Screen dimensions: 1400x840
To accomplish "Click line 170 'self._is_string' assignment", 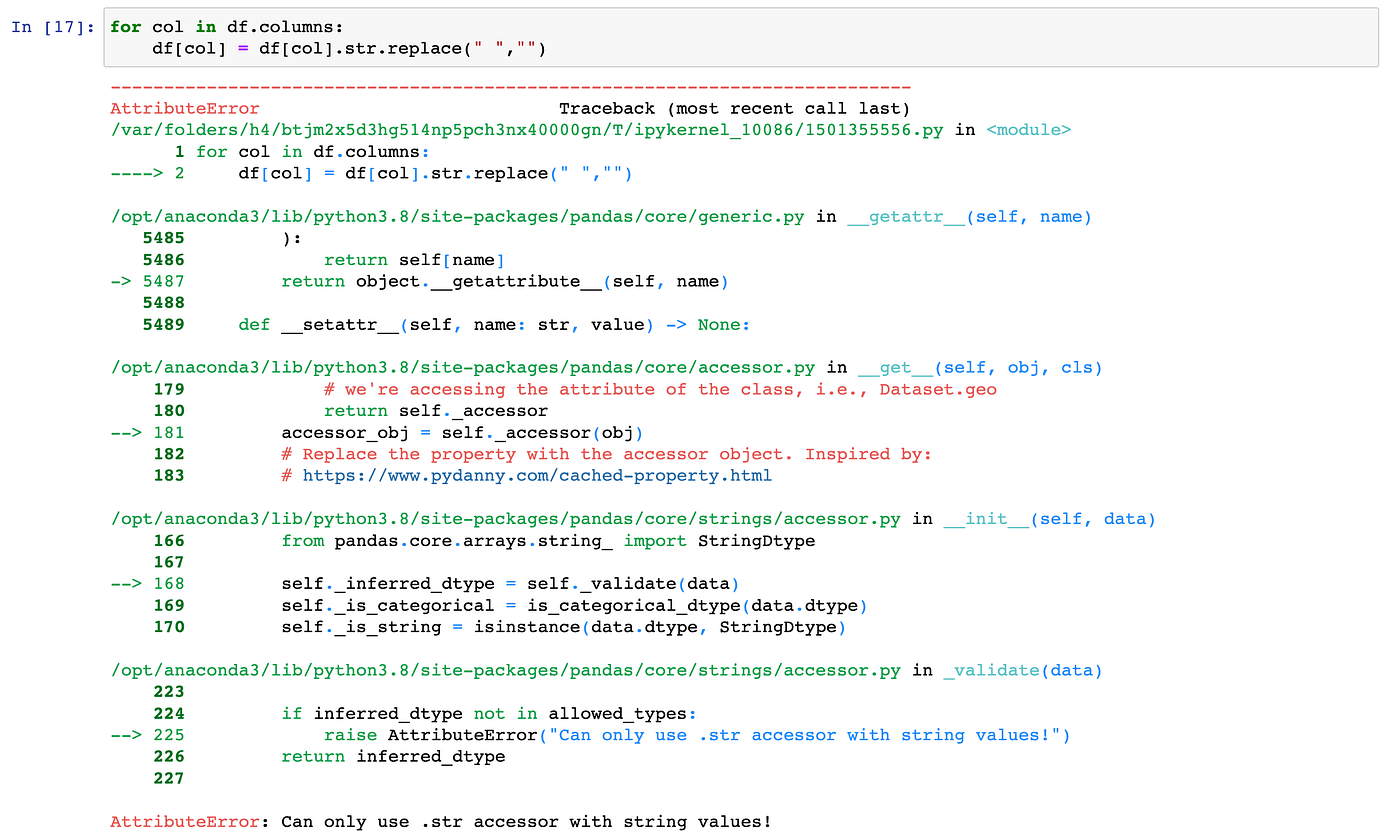I will pyautogui.click(x=563, y=628).
